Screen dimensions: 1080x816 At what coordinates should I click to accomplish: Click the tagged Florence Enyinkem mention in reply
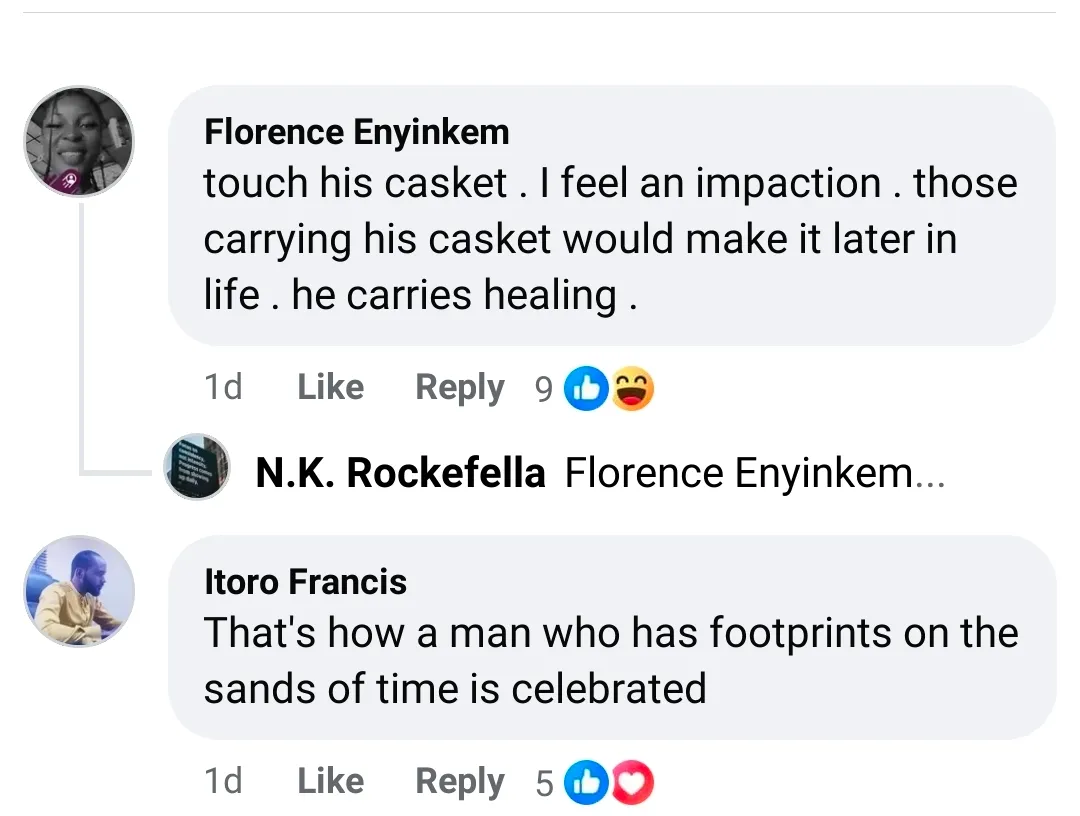738,473
